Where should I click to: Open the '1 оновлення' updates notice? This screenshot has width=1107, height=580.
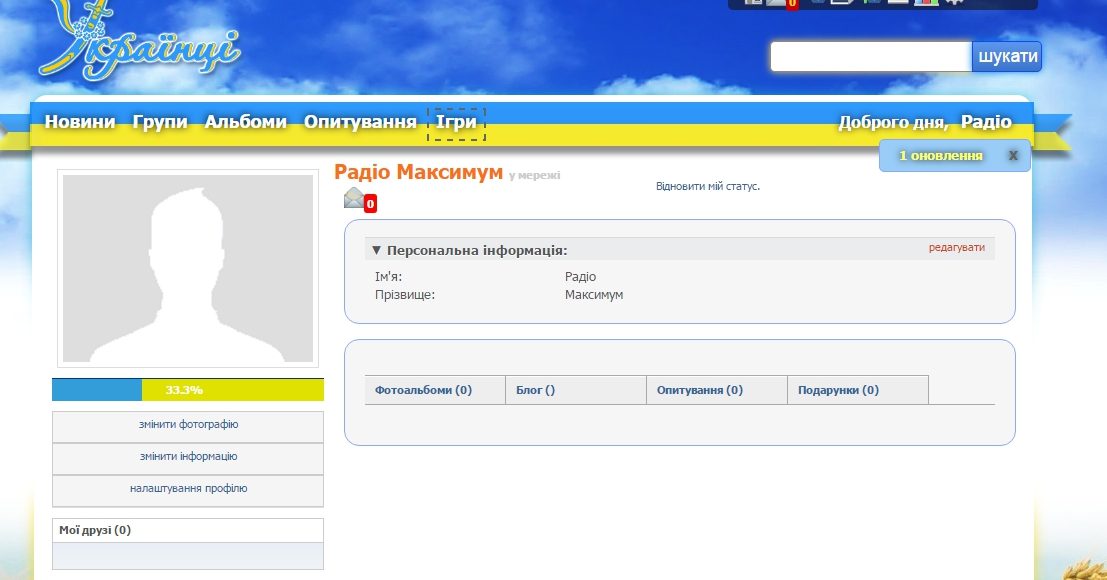pyautogui.click(x=940, y=155)
